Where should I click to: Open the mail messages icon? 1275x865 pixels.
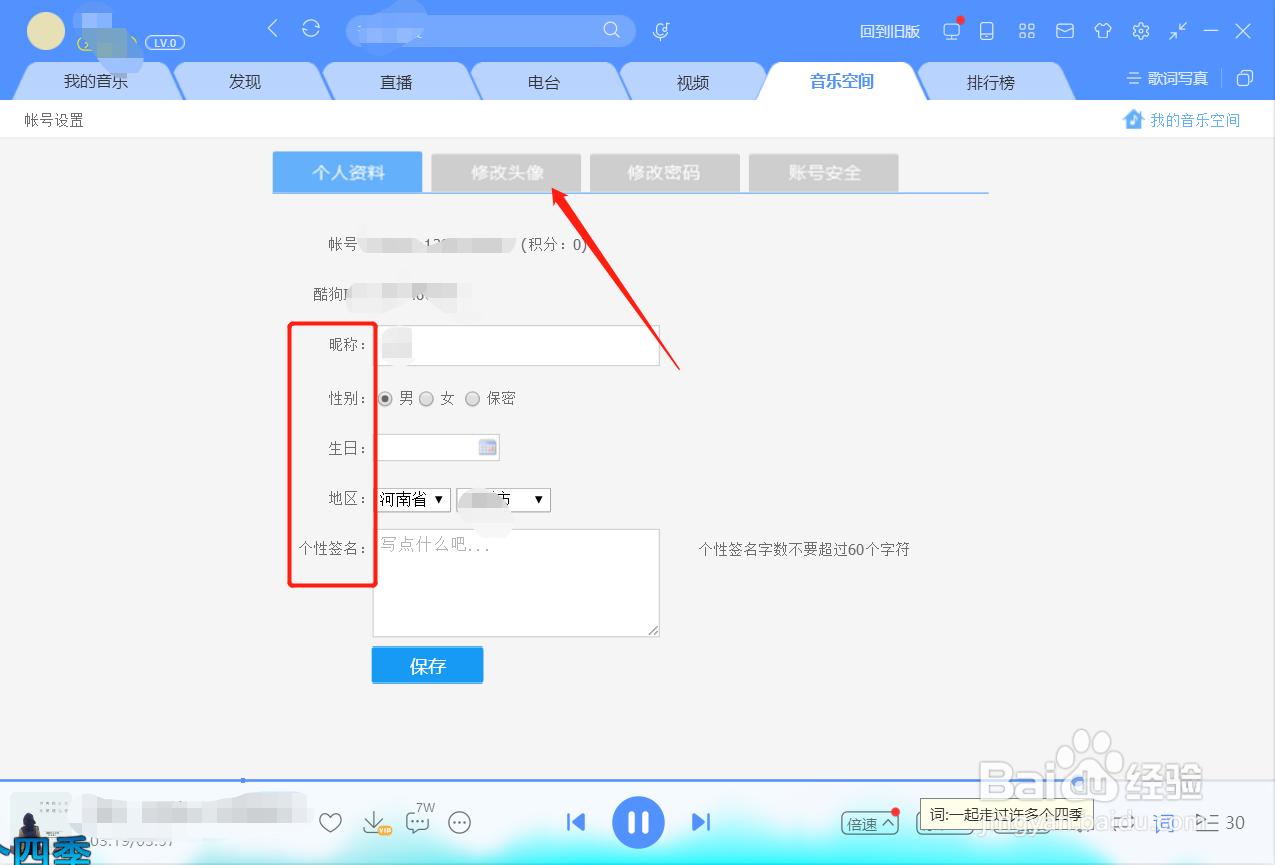pyautogui.click(x=1065, y=31)
